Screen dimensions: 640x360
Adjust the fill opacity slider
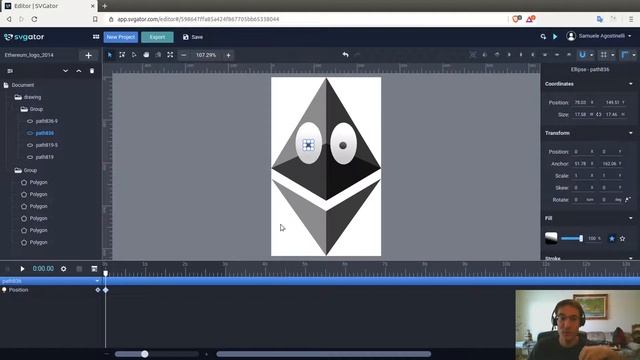pos(572,238)
